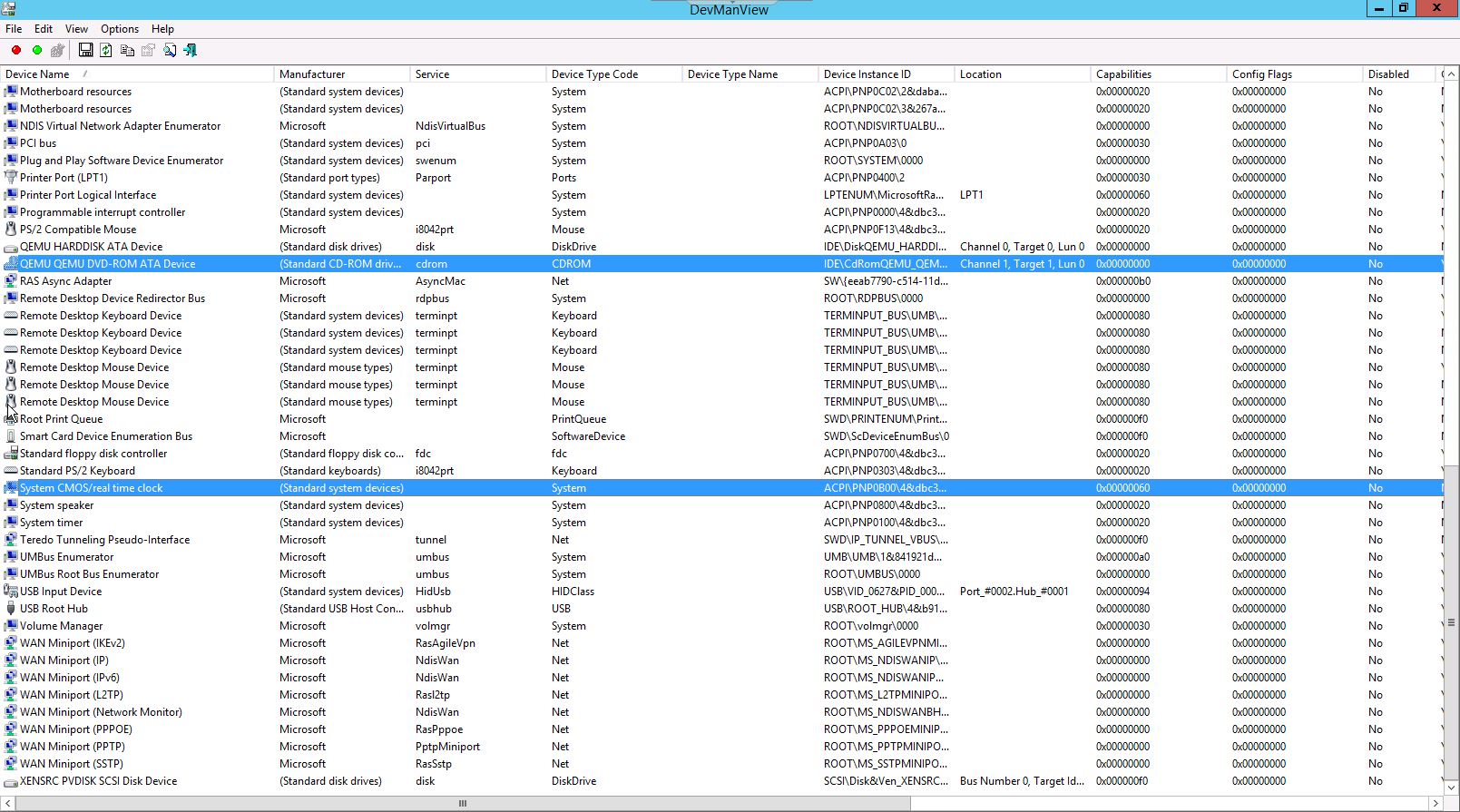Select the Remote Desktop Device Redirector Bus row
Viewport: 1460px width, 812px height.
pyautogui.click(x=722, y=298)
